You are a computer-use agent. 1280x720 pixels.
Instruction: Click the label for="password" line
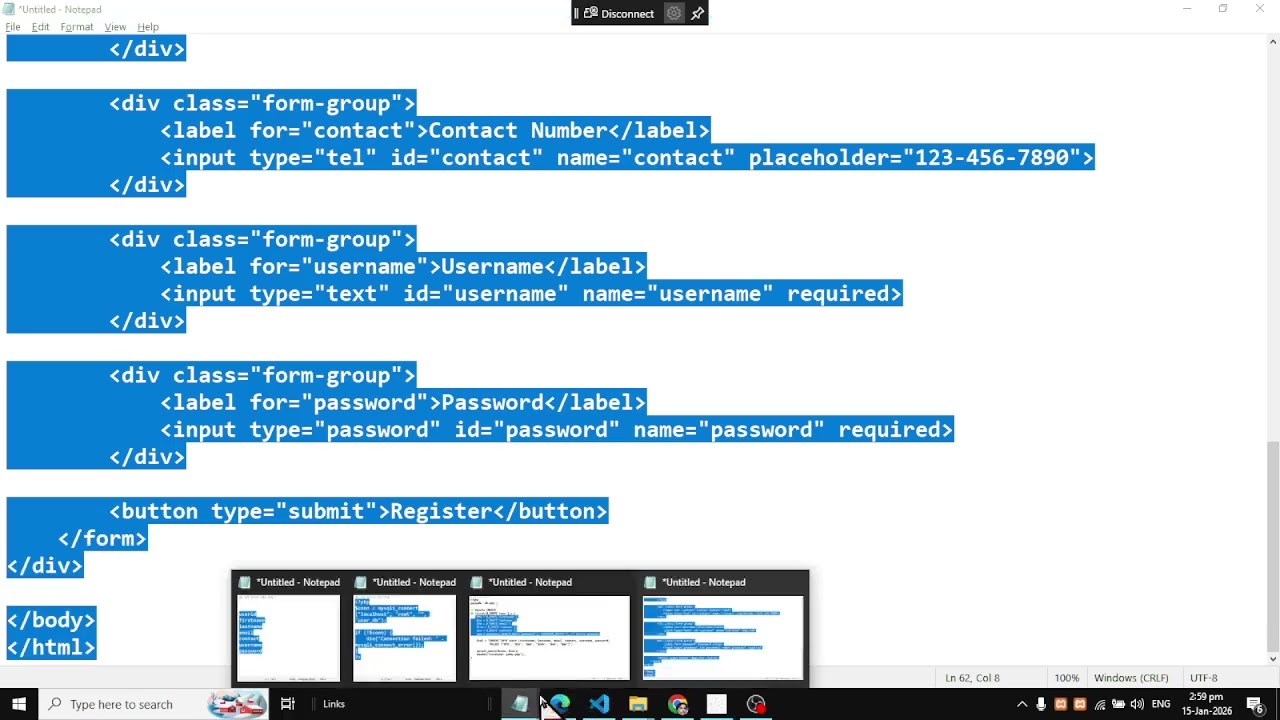pos(403,403)
